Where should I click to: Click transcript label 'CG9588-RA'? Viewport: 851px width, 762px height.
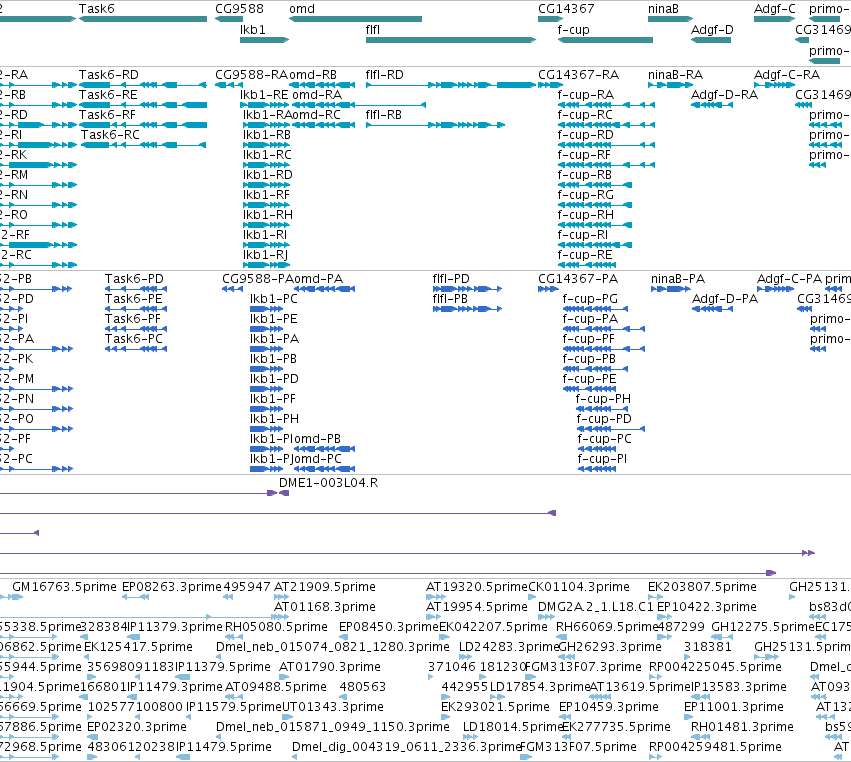tap(251, 74)
